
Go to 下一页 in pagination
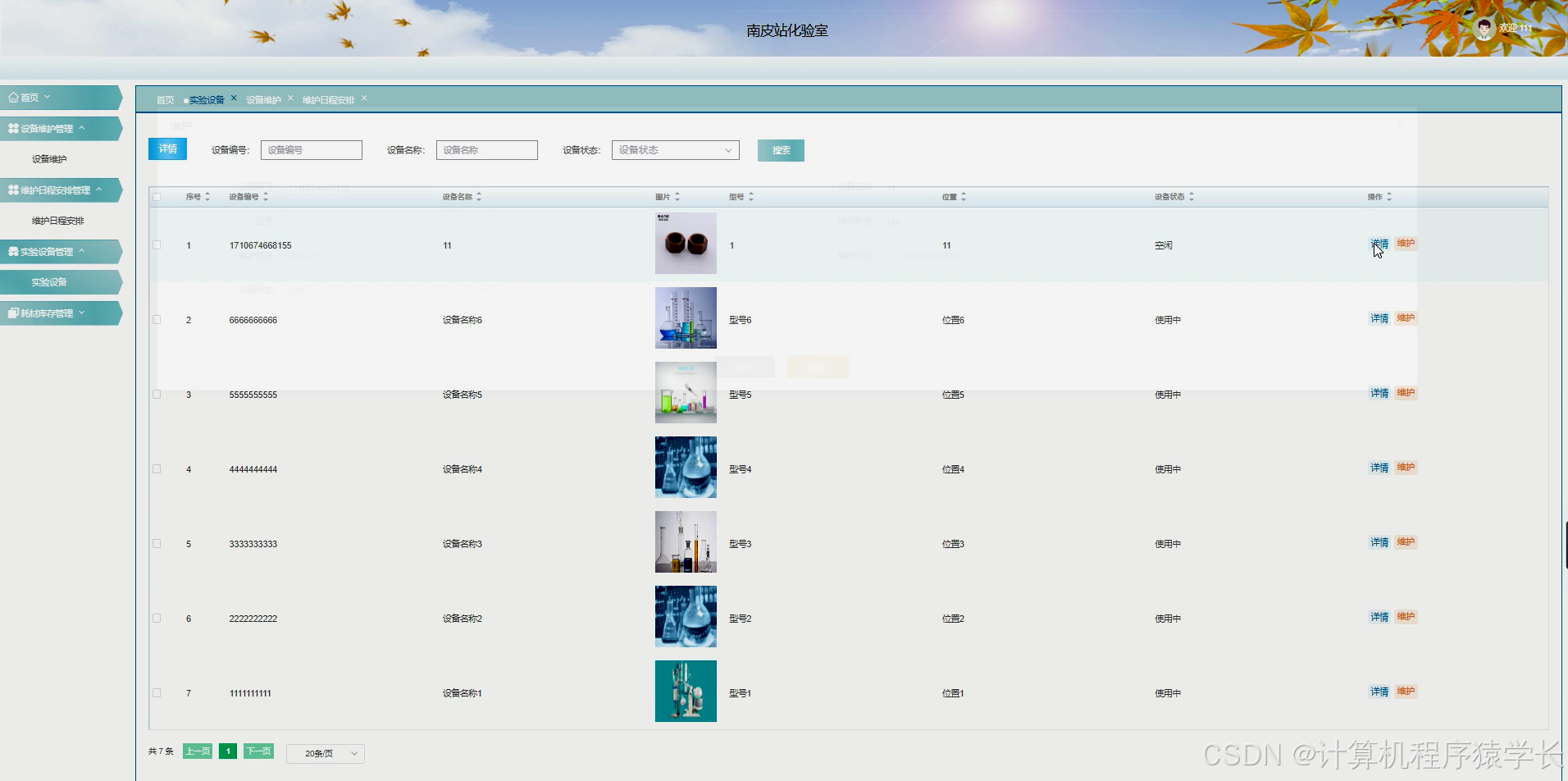click(258, 751)
